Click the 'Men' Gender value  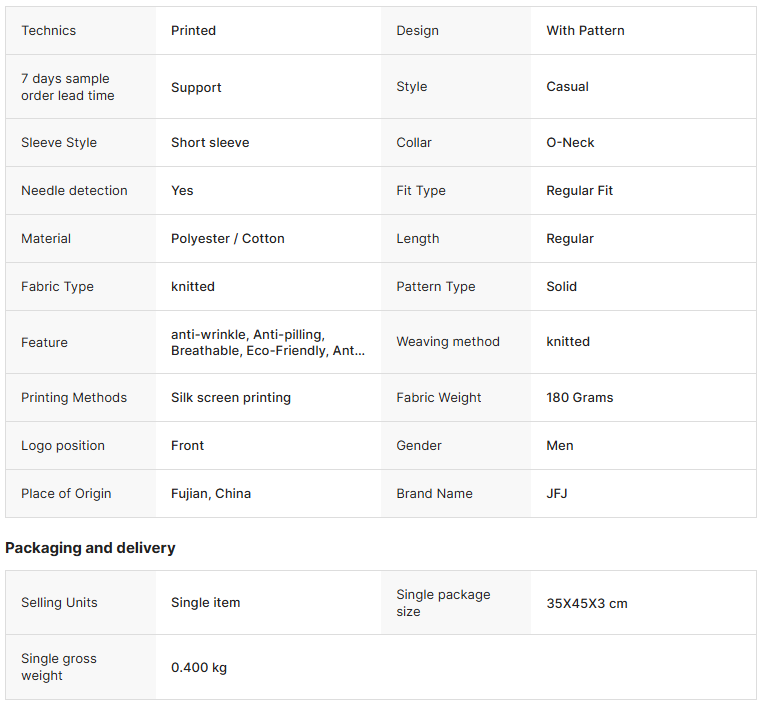(x=559, y=446)
